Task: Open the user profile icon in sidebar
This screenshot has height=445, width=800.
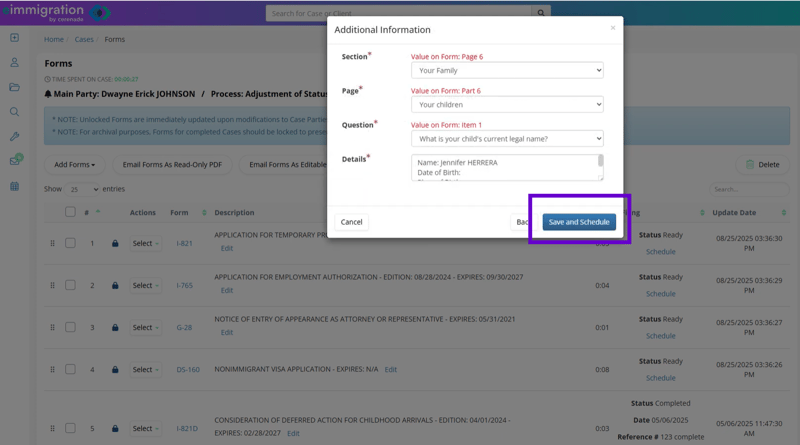Action: 14,63
